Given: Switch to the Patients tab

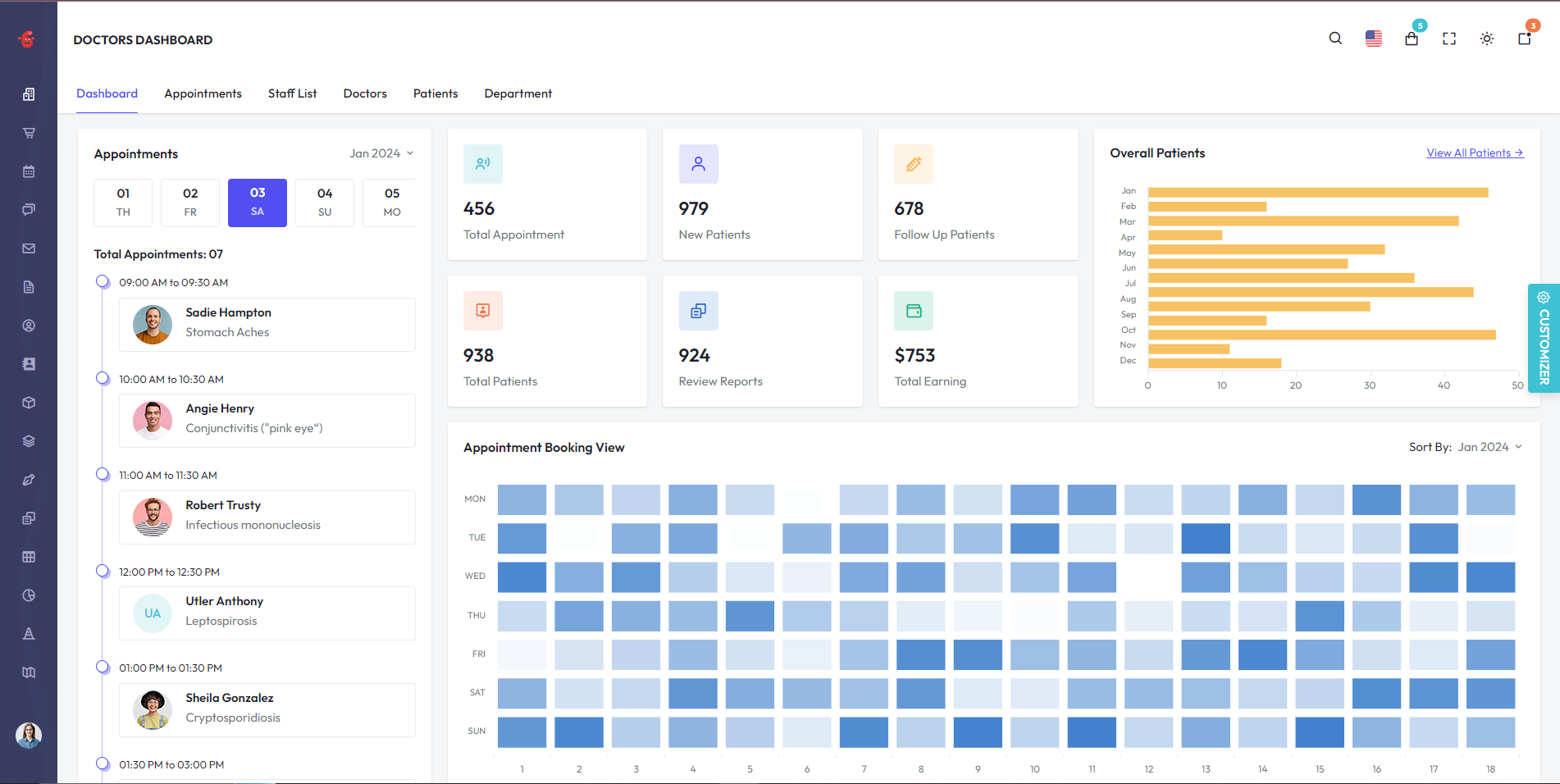Looking at the screenshot, I should click(x=436, y=93).
